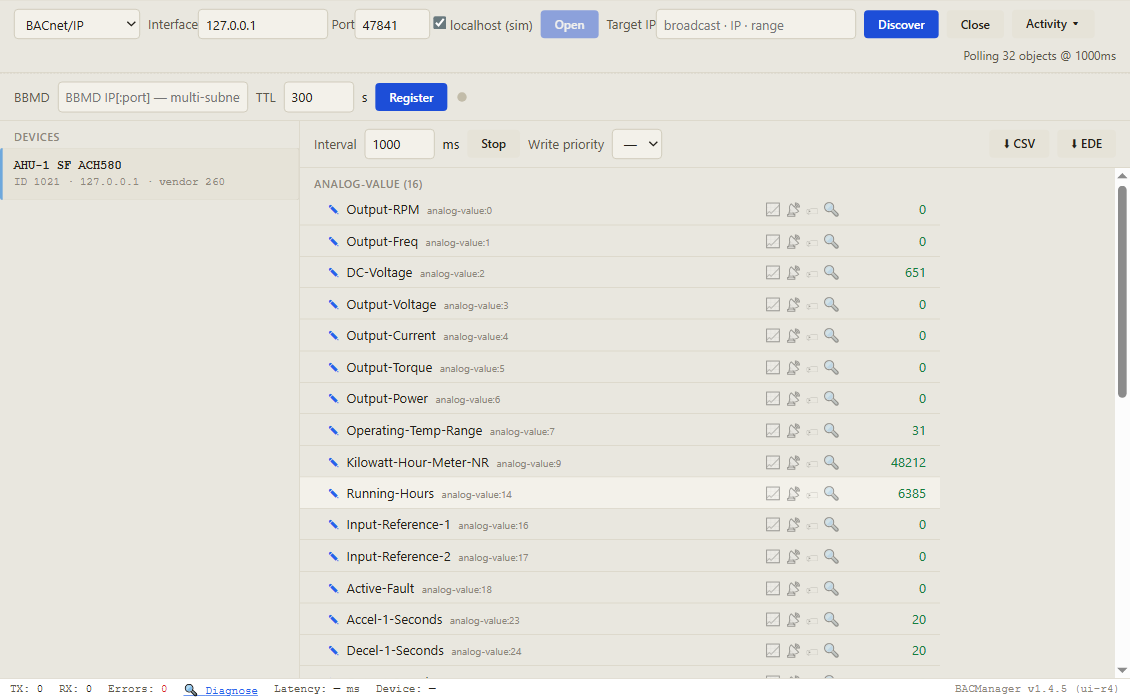Click the object list vertical scrollbar

coord(1122,291)
